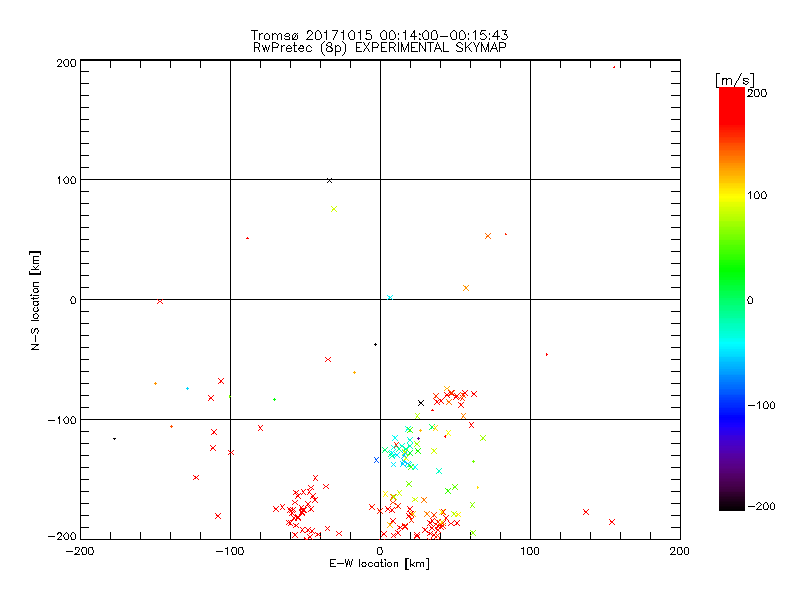This screenshot has width=800, height=600.
Task: Click the yellow X marker below the black one at 100 km north
Action: 334,209
